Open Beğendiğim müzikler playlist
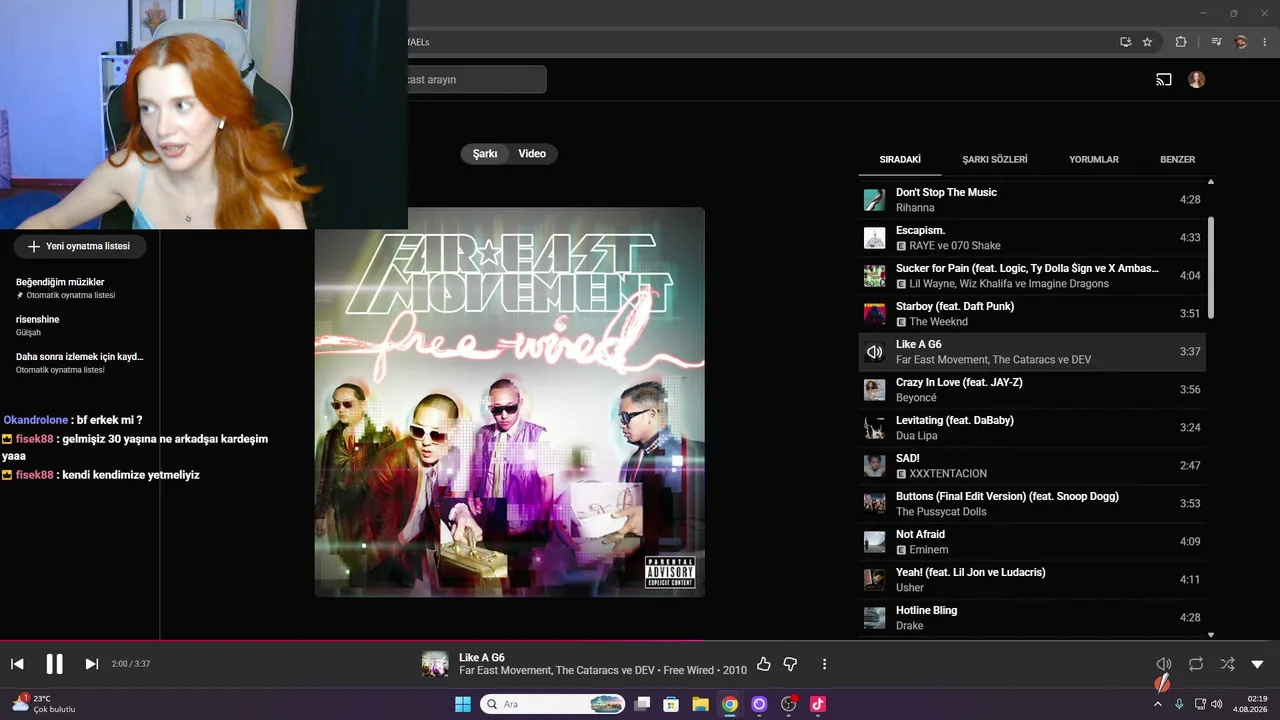The width and height of the screenshot is (1280, 720). coord(80,288)
